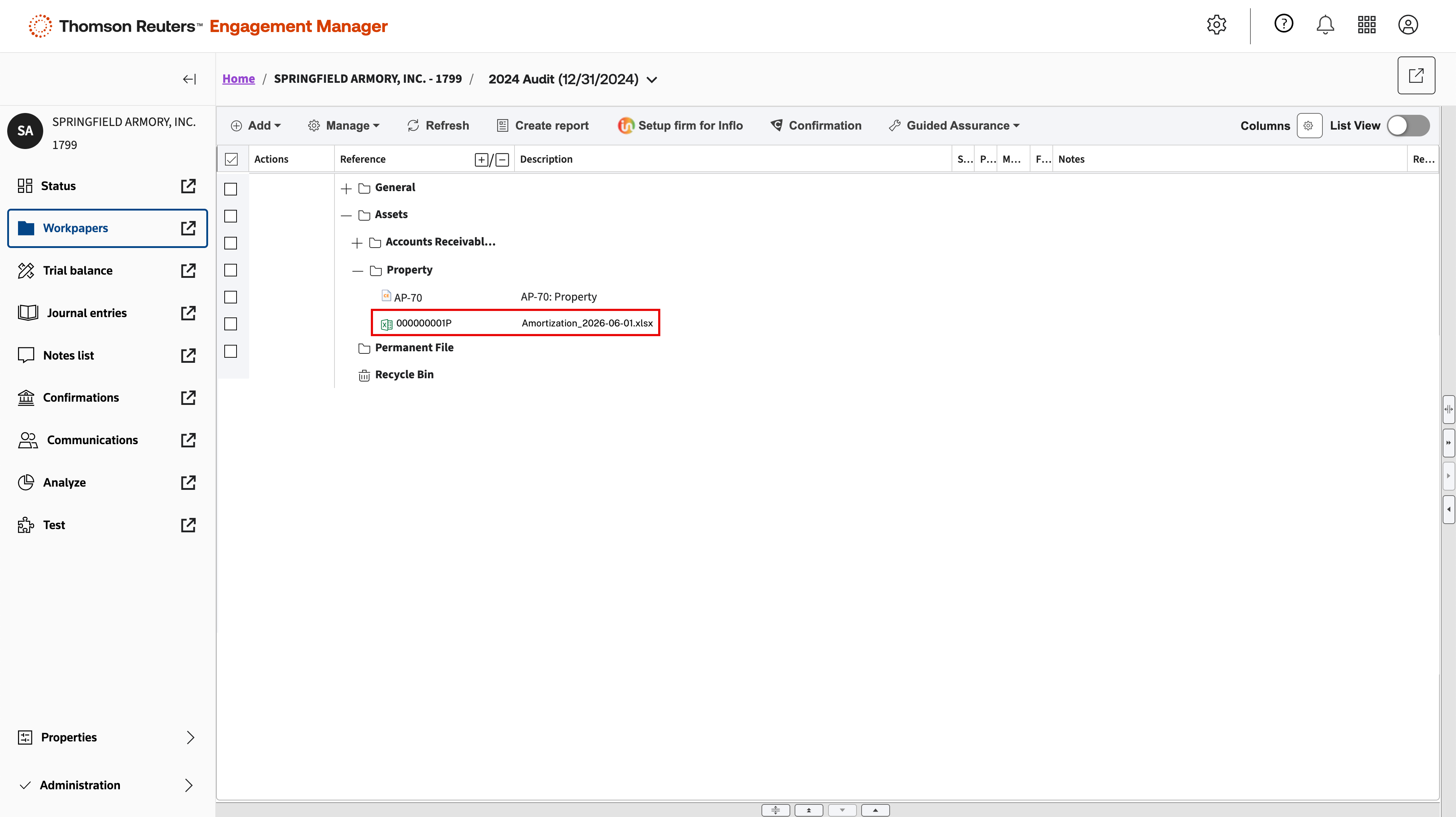Click the Refresh button

pyautogui.click(x=438, y=126)
